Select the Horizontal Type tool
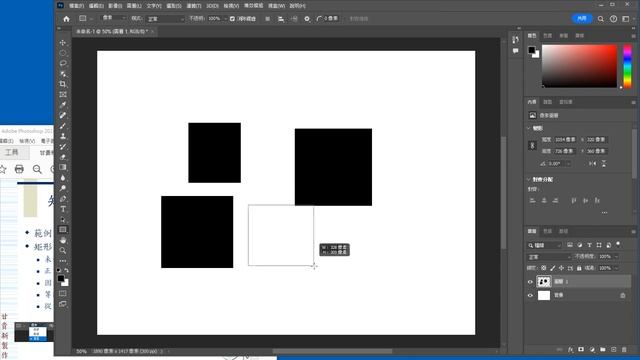This screenshot has height=360, width=640. pos(62,209)
